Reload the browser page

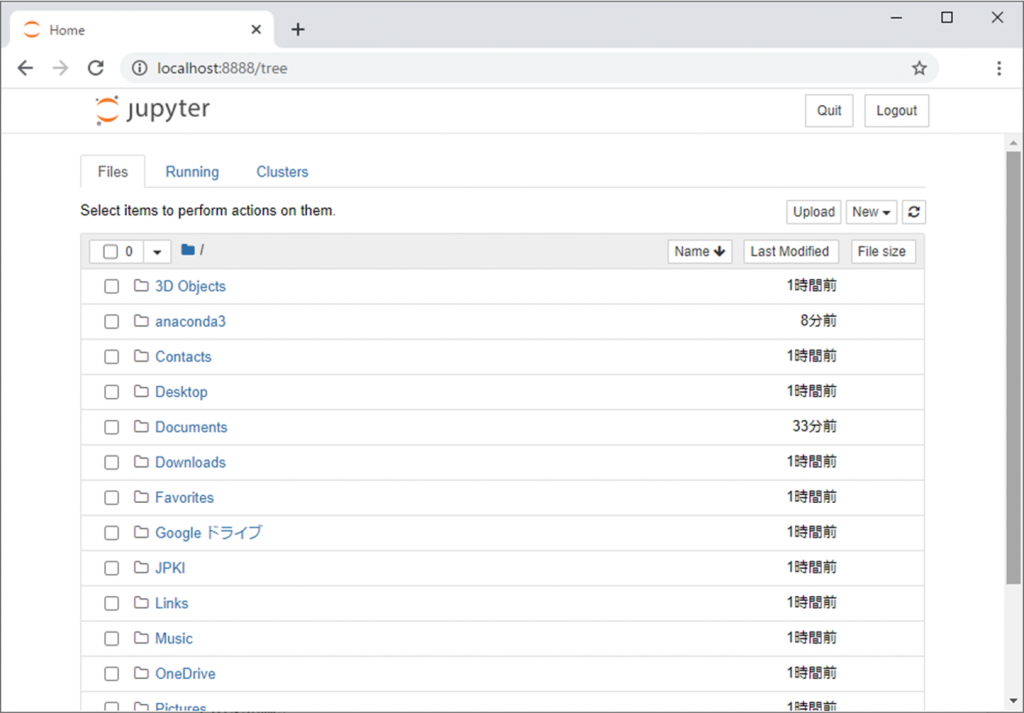96,68
